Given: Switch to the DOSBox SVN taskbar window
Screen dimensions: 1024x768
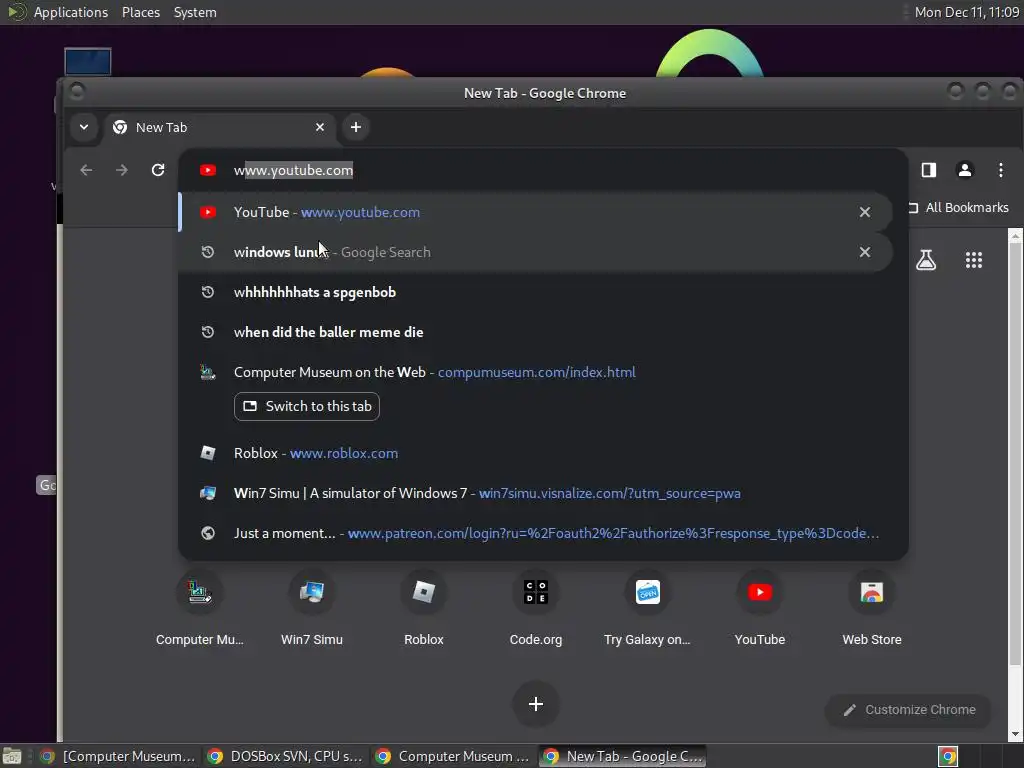Looking at the screenshot, I should tap(285, 756).
